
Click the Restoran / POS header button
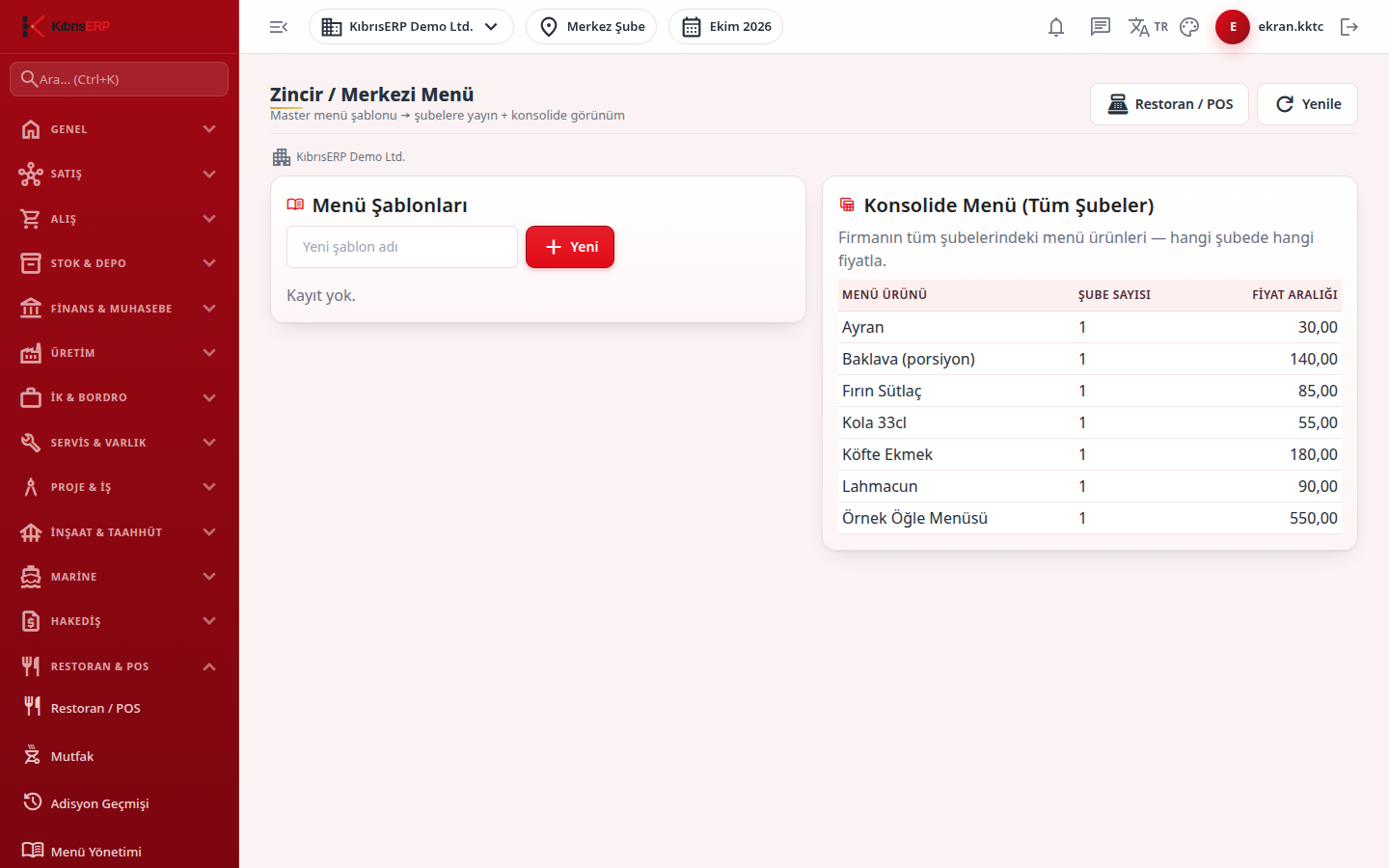pyautogui.click(x=1169, y=104)
